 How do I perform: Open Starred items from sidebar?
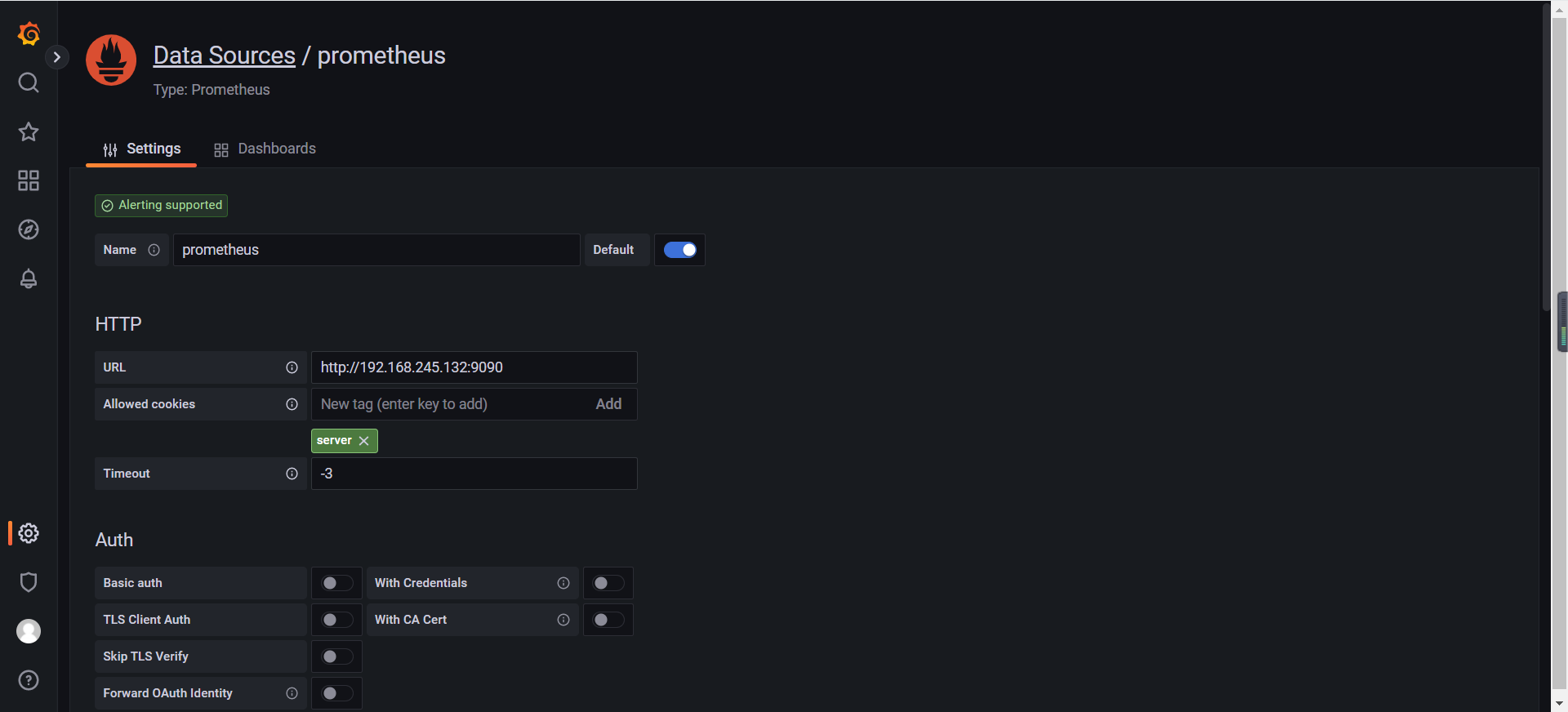29,131
